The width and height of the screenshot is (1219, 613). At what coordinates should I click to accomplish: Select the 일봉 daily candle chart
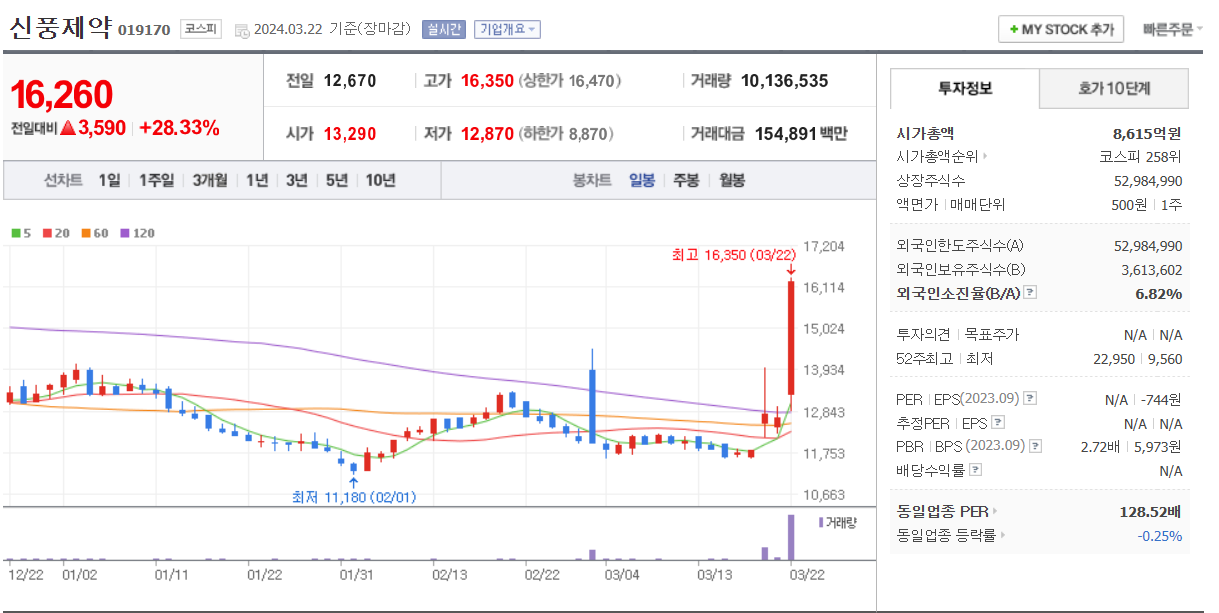(642, 180)
